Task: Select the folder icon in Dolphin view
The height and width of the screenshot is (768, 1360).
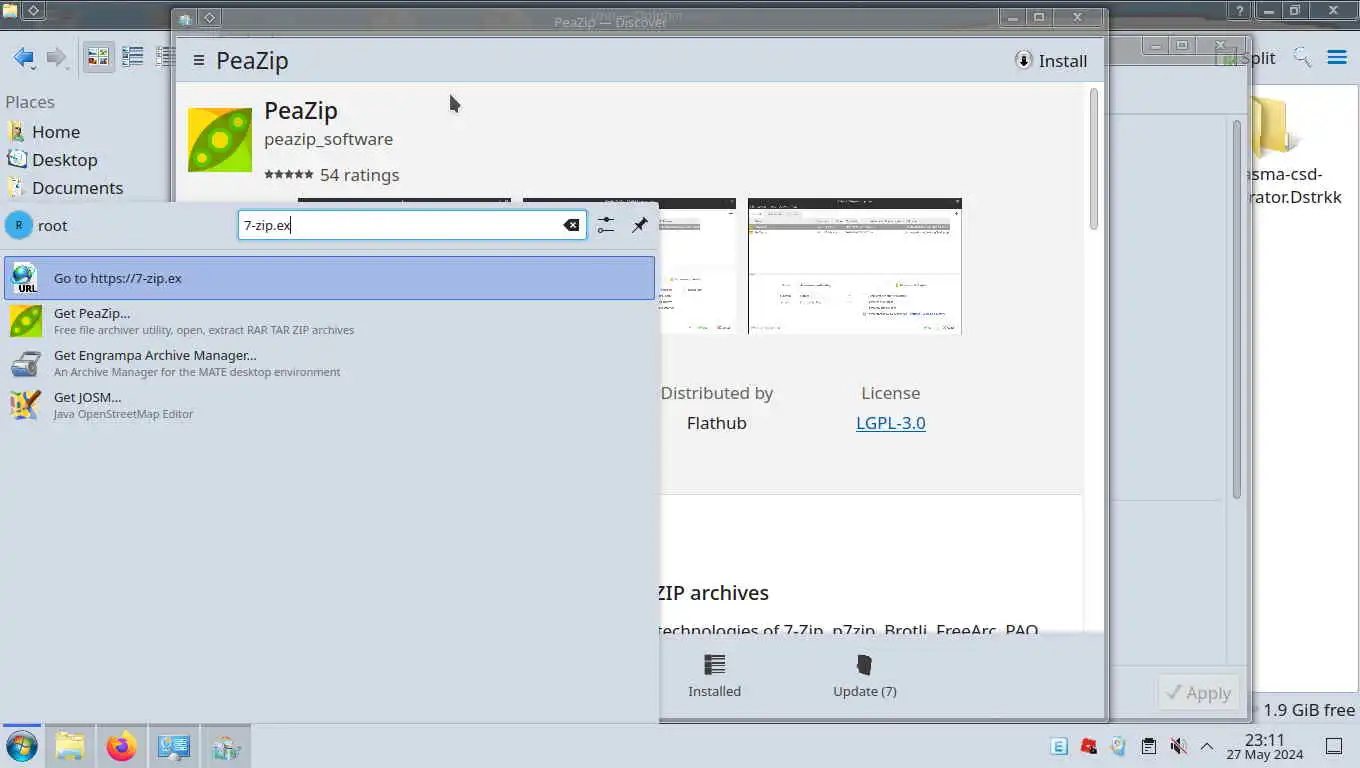Action: (1275, 127)
